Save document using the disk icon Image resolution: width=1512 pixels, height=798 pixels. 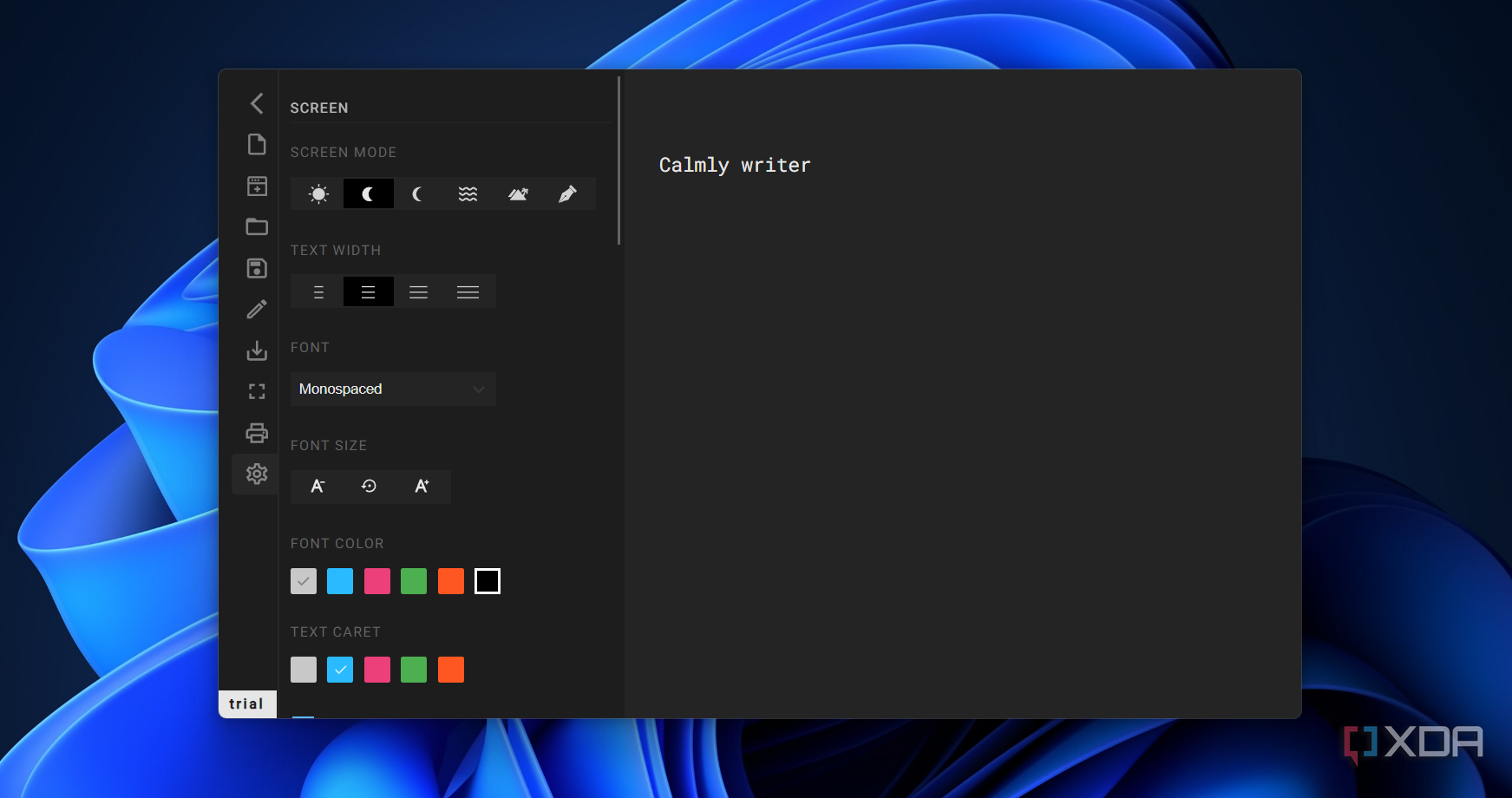(257, 268)
